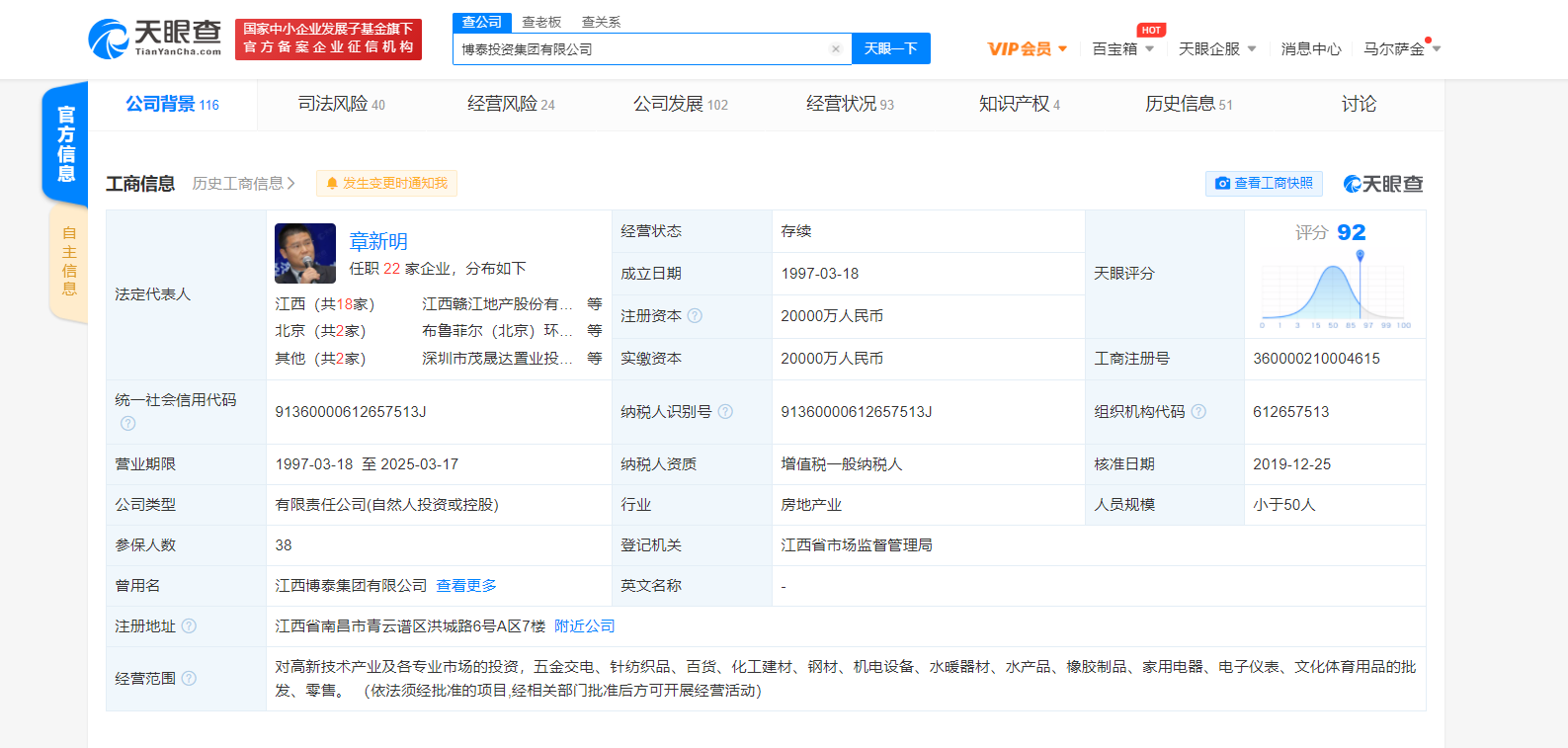Click the help icon next to 经营范围
The image size is (1568, 748).
click(x=189, y=679)
